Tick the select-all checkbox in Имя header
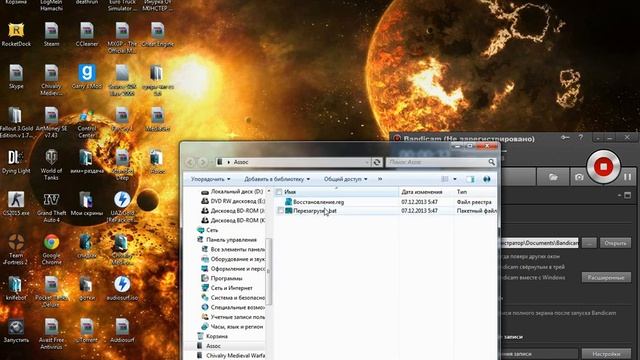Viewport: 640px width, 360px height. (x=279, y=191)
